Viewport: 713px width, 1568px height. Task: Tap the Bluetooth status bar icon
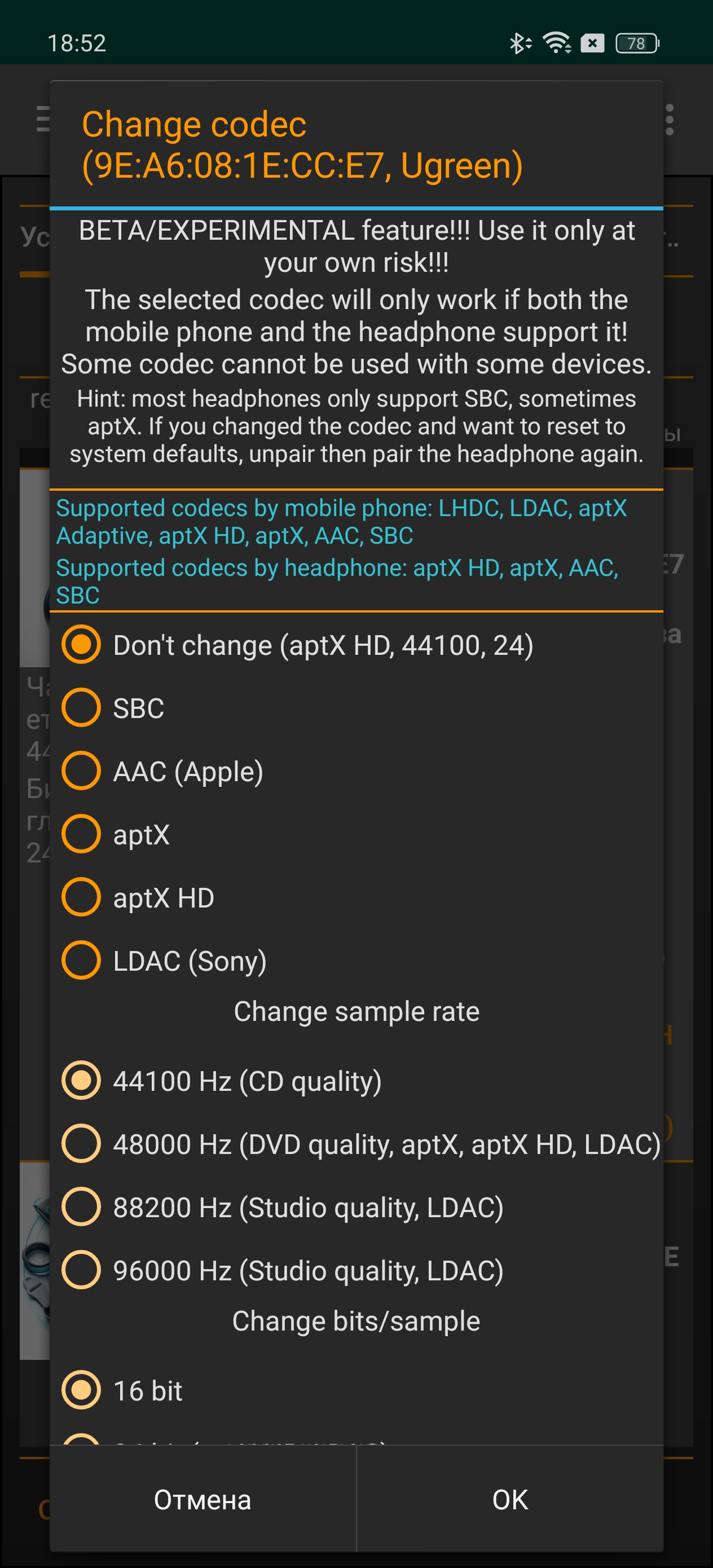coord(520,43)
